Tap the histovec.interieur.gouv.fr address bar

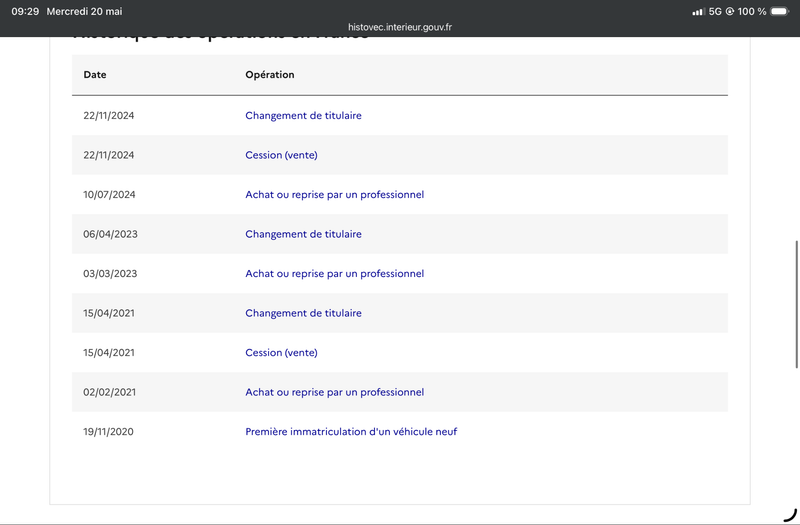pos(400,27)
